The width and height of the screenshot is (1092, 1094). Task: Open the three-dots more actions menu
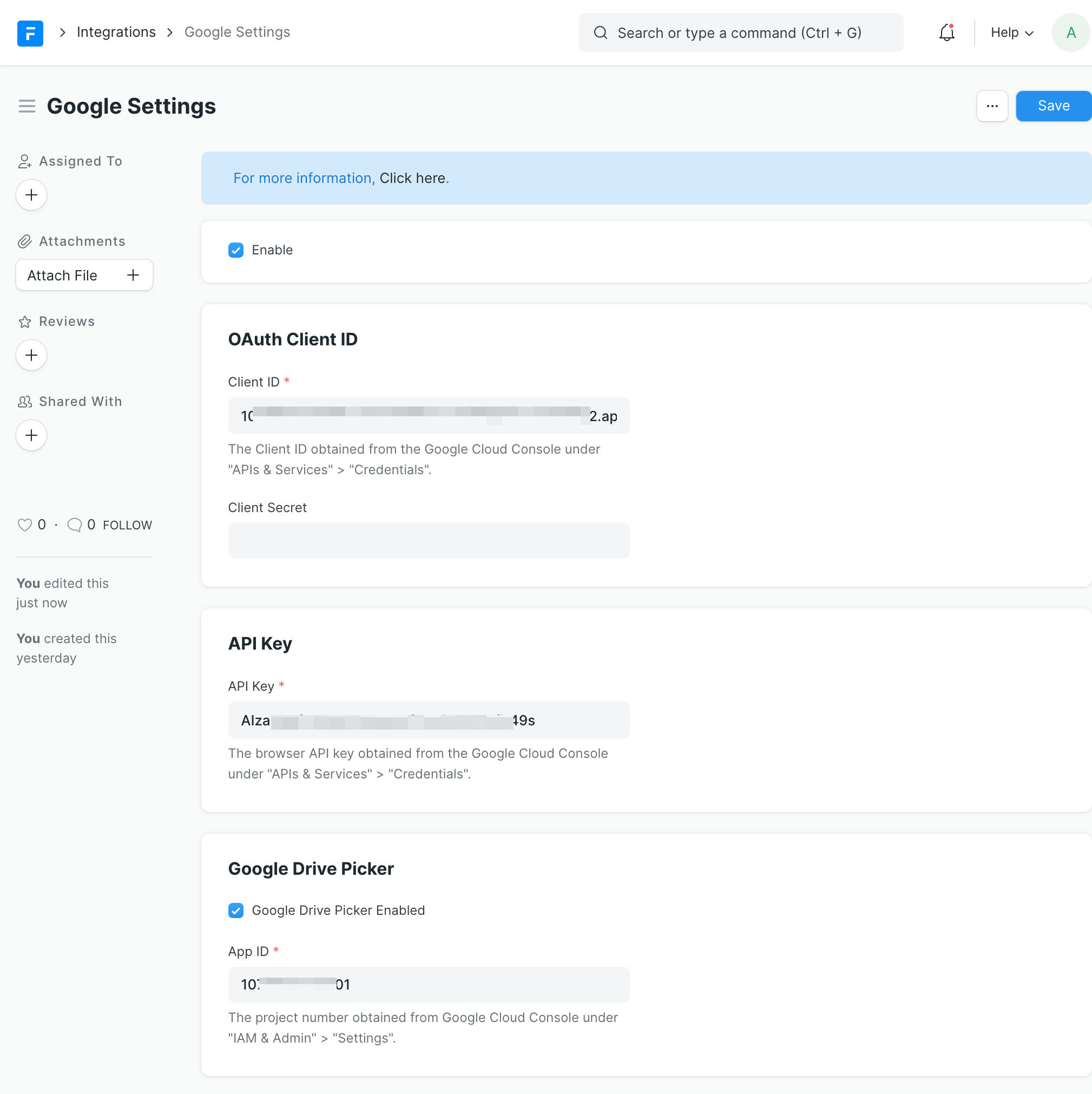[992, 106]
